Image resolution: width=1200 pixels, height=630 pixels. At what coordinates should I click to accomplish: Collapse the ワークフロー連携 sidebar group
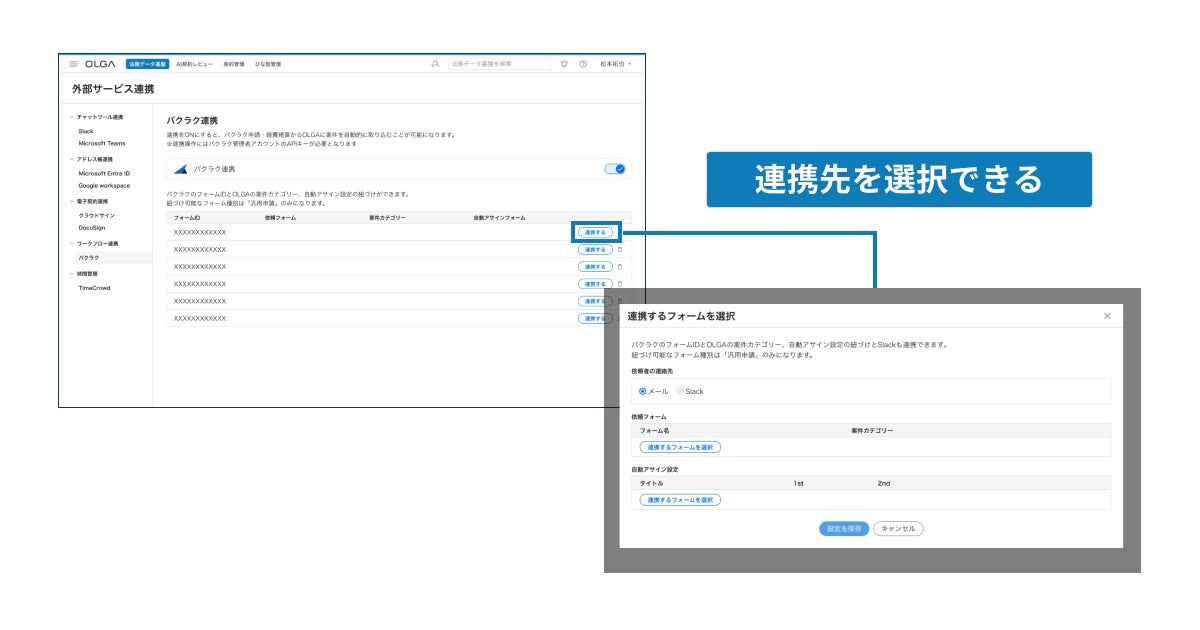tap(72, 244)
